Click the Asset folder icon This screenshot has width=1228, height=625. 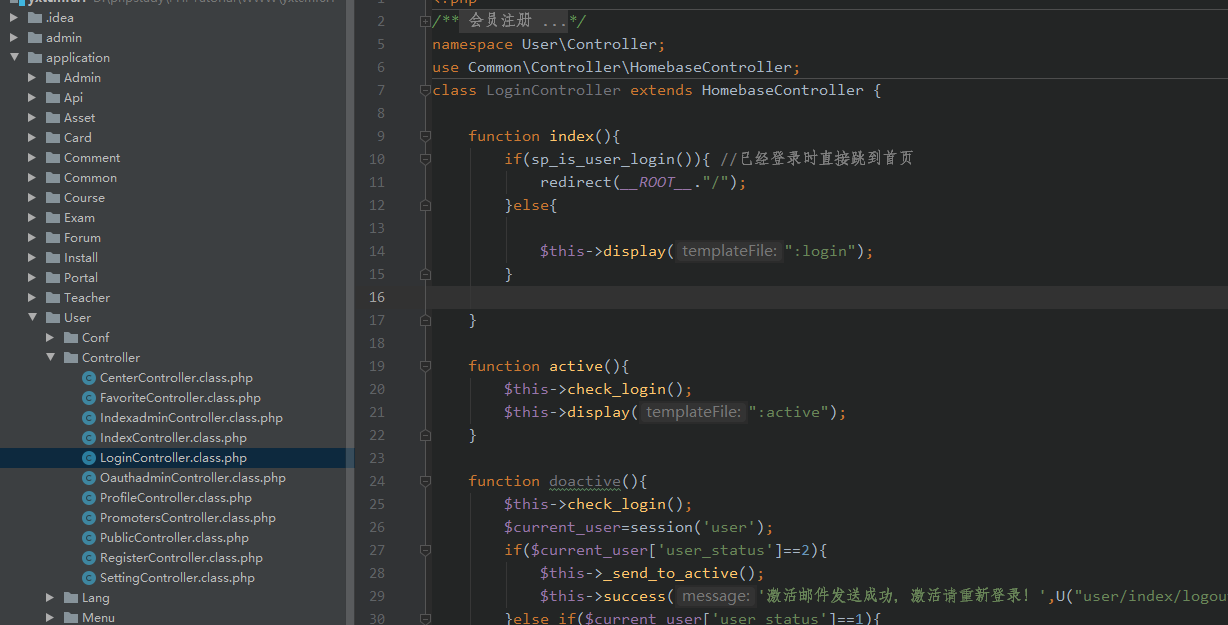[x=53, y=118]
